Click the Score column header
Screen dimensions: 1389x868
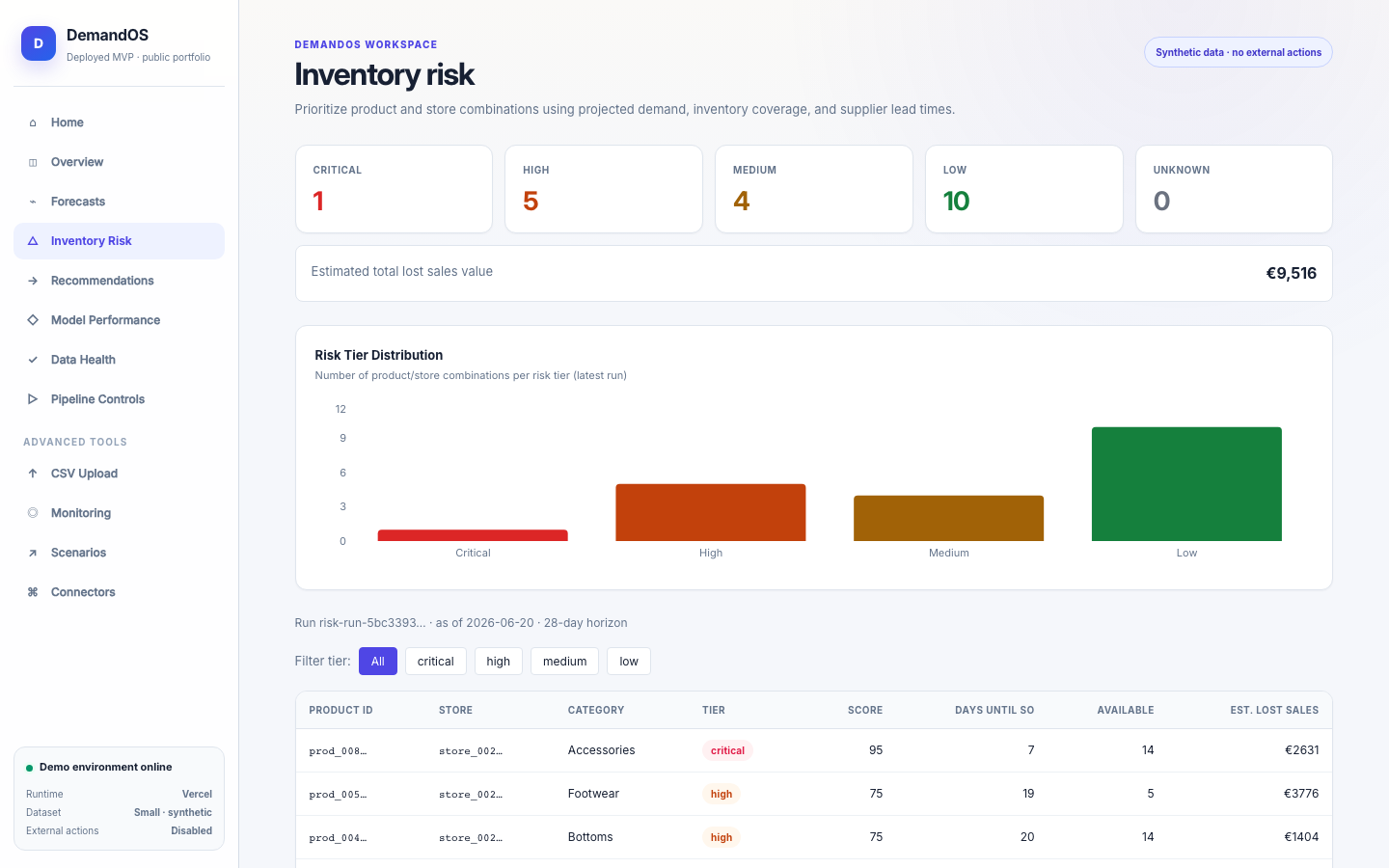pos(865,710)
